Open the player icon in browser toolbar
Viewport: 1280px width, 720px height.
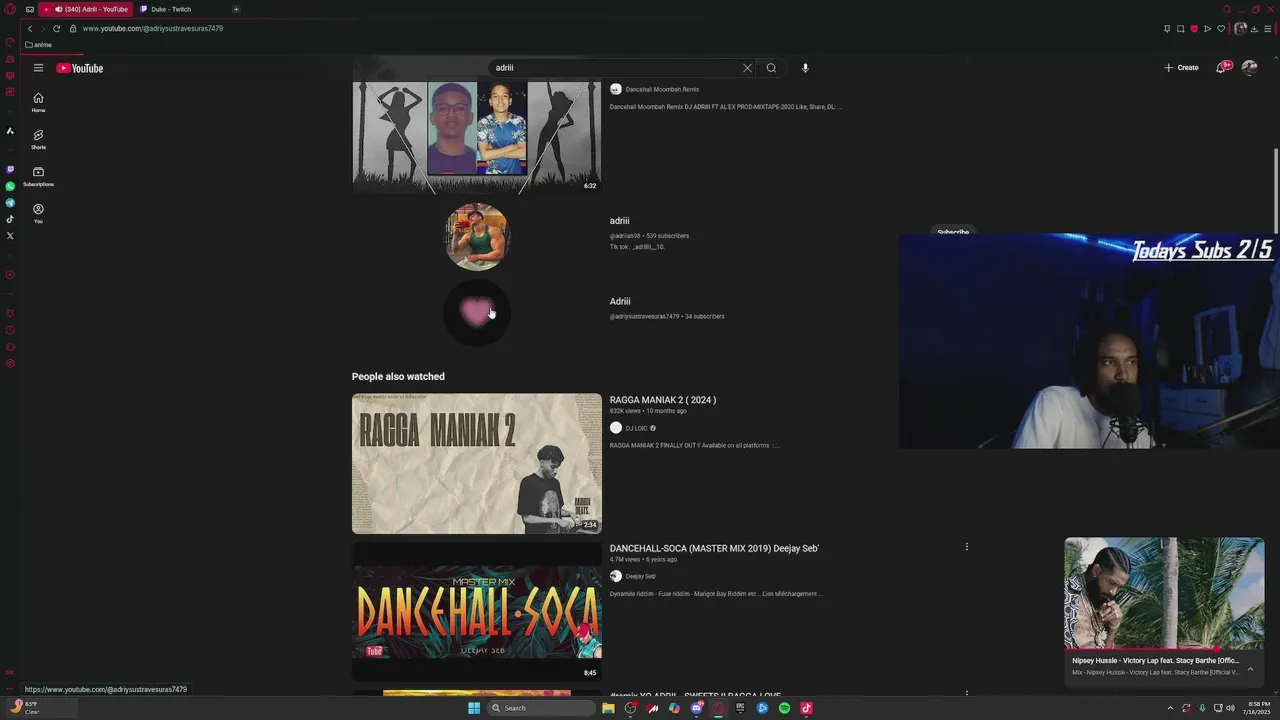(x=1207, y=29)
